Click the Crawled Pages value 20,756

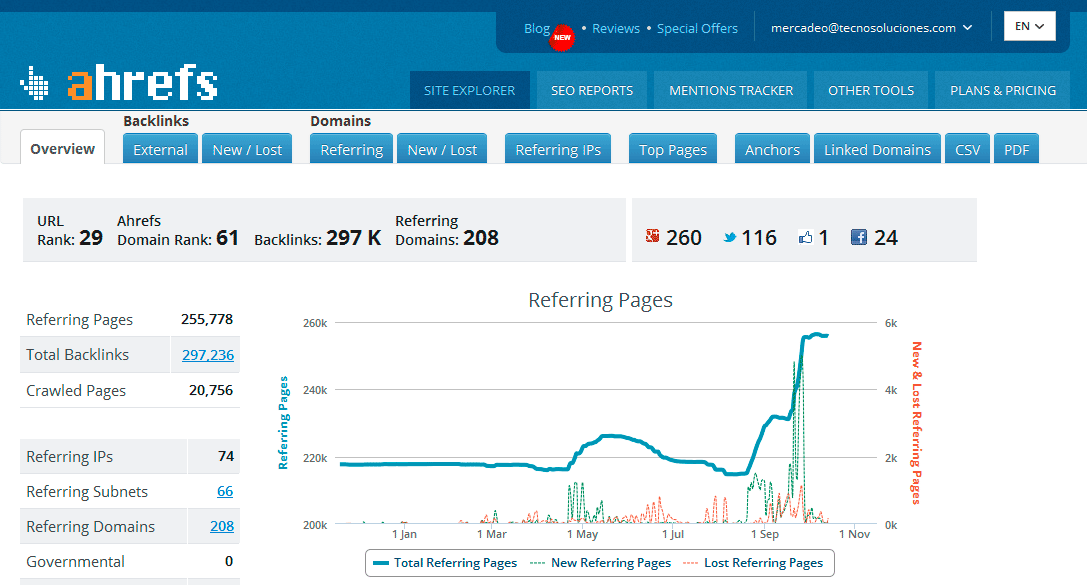(x=211, y=390)
